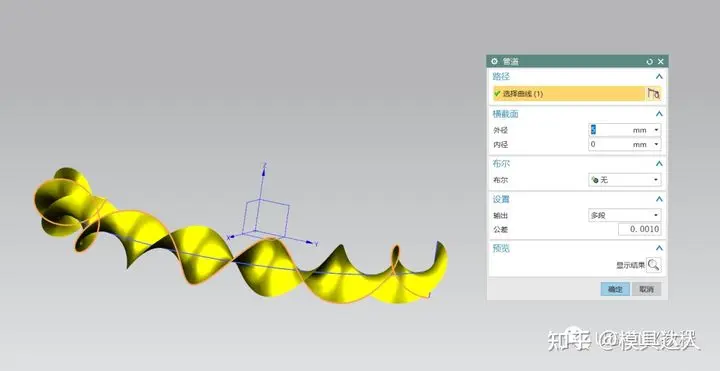The width and height of the screenshot is (720, 371).
Task: Open the 布尔 type dropdown showing 无
Action: (x=624, y=180)
